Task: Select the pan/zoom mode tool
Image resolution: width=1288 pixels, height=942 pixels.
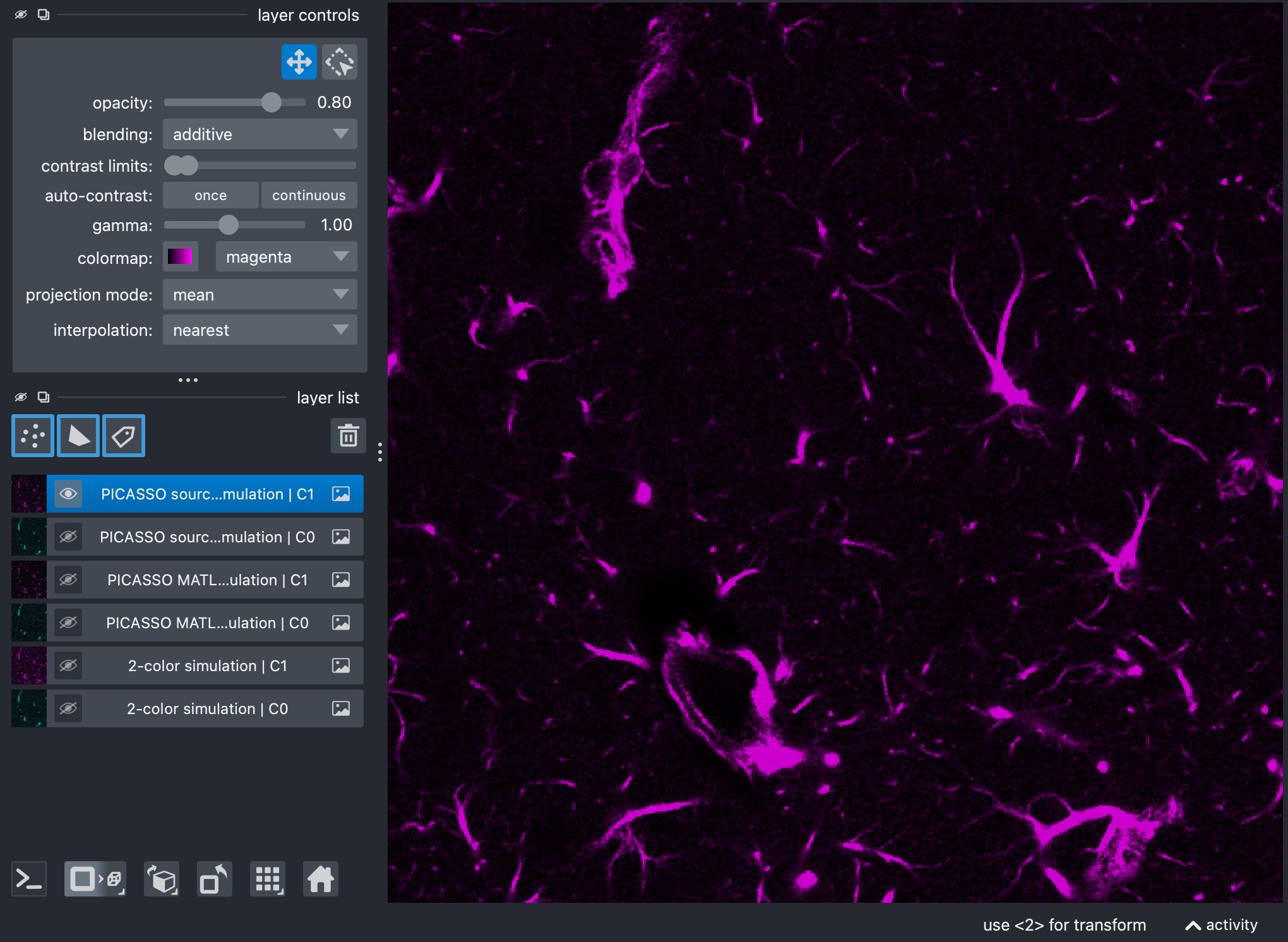Action: (x=299, y=62)
